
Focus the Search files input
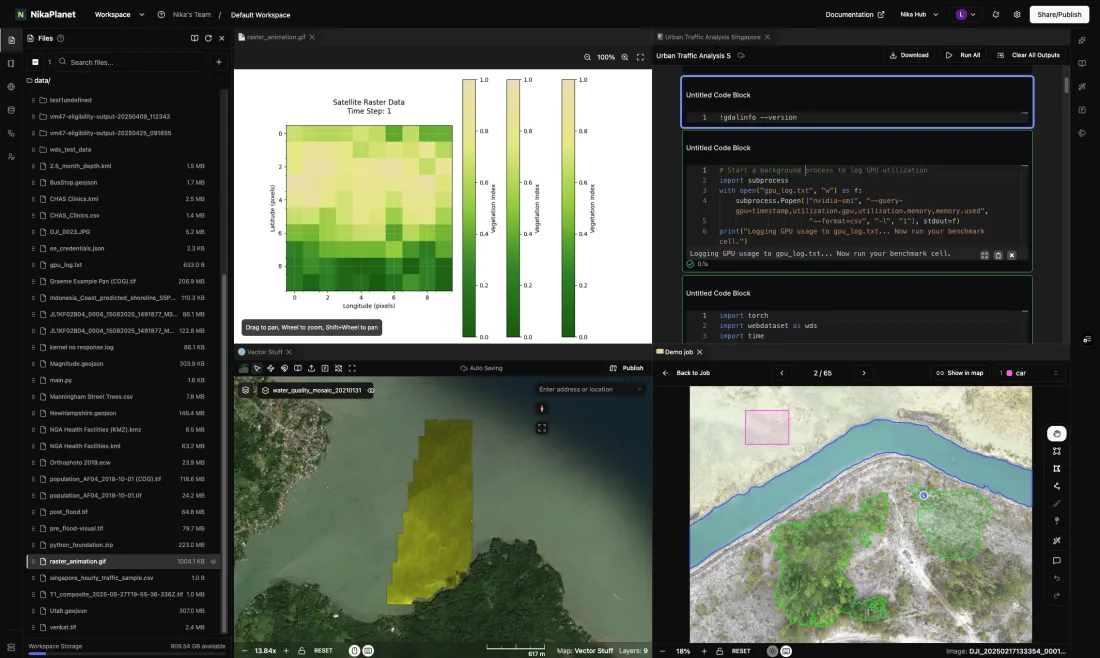click(x=133, y=62)
